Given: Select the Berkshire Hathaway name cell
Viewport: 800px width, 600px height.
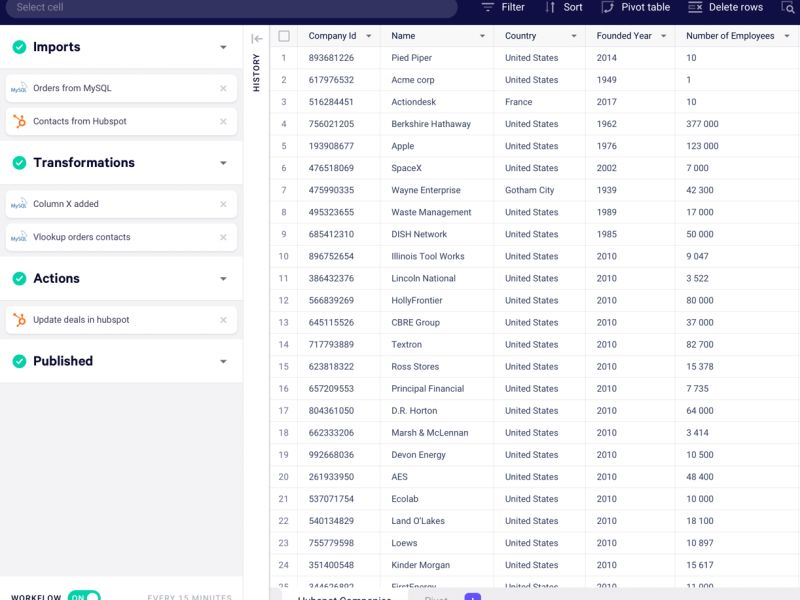Looking at the screenshot, I should point(437,123).
